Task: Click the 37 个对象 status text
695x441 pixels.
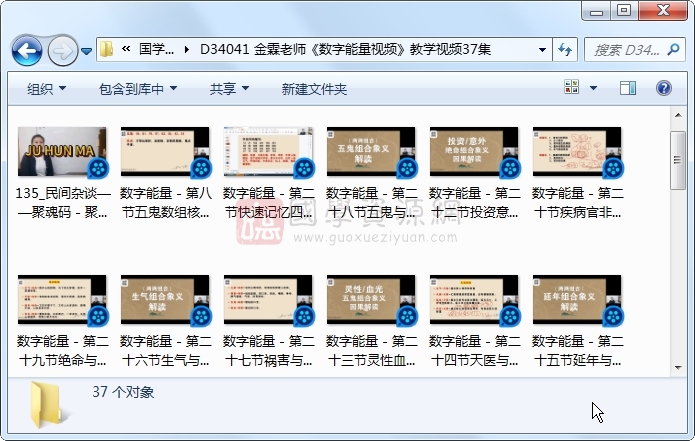Action: [123, 392]
